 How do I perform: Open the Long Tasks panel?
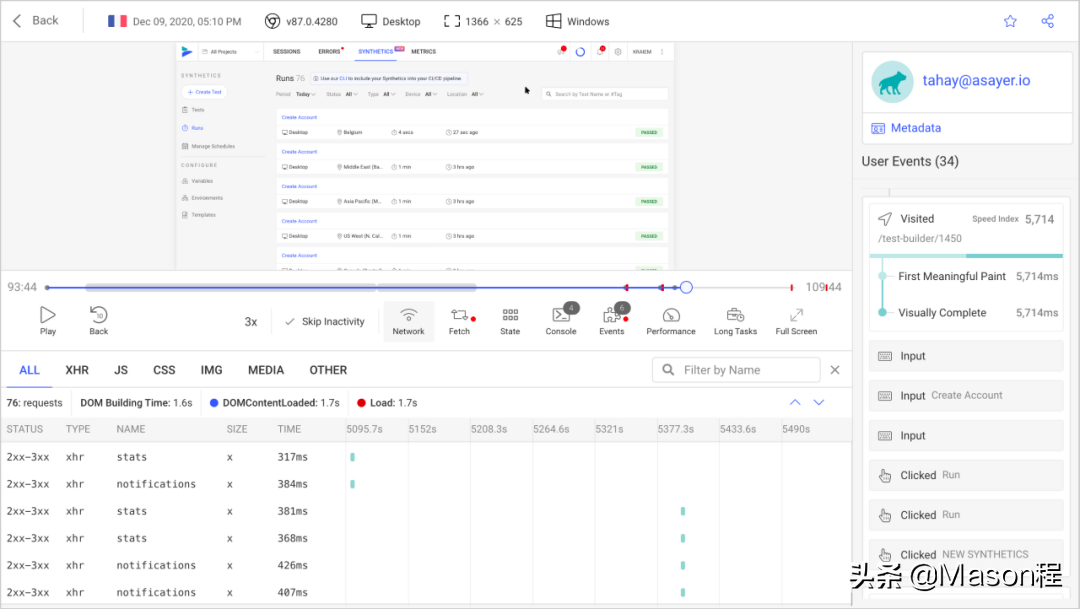735,320
